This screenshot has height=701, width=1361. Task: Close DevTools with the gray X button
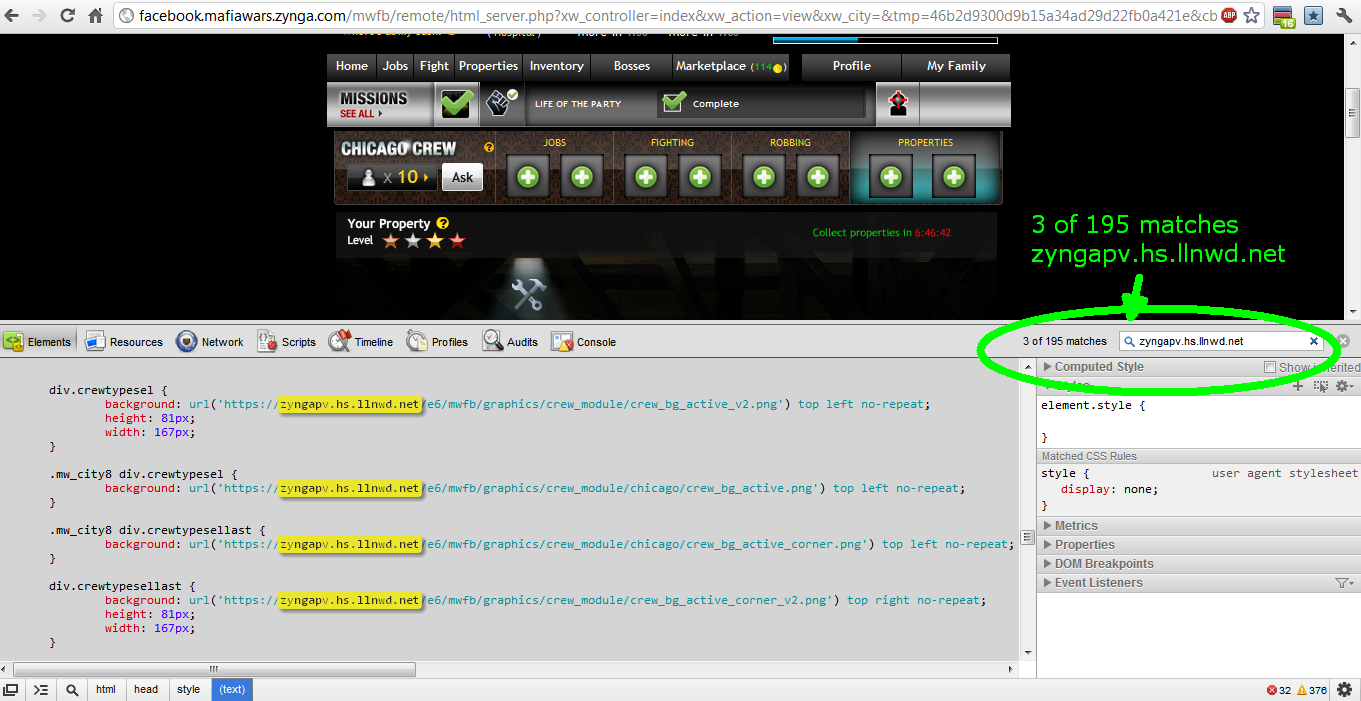click(x=1343, y=341)
